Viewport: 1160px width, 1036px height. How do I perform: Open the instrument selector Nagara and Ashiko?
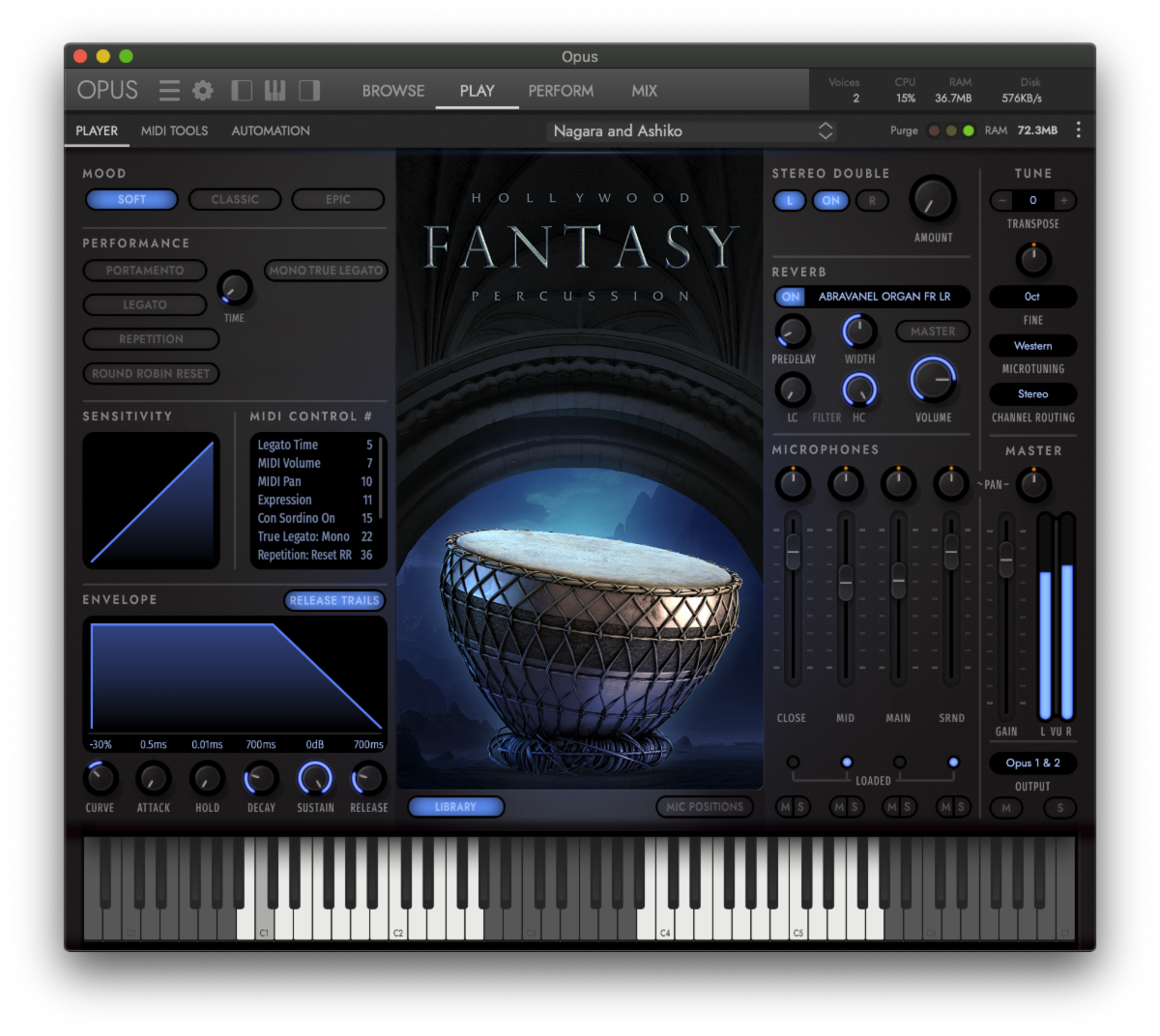pos(691,130)
